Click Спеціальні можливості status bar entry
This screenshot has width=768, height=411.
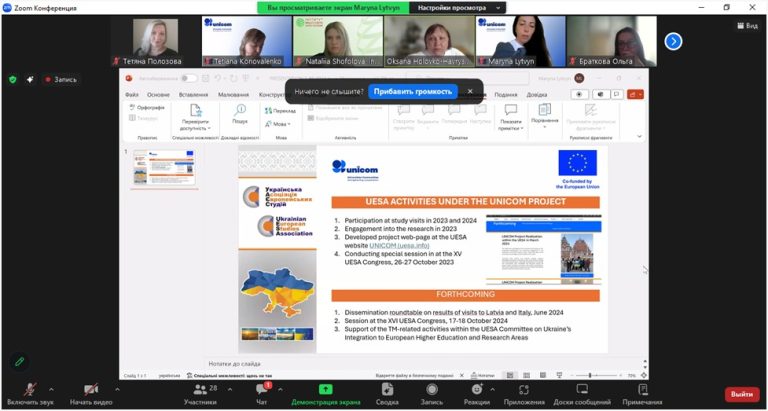click(229, 376)
